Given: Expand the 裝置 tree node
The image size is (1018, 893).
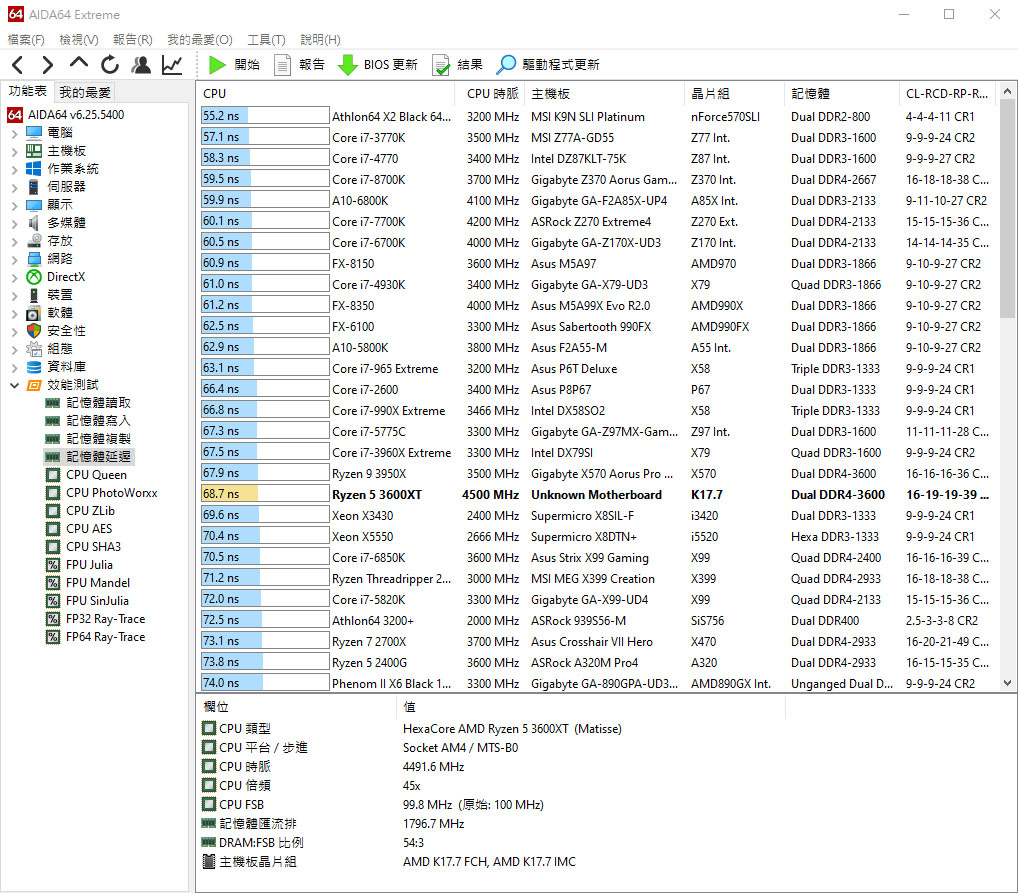Looking at the screenshot, I should click(x=14, y=296).
